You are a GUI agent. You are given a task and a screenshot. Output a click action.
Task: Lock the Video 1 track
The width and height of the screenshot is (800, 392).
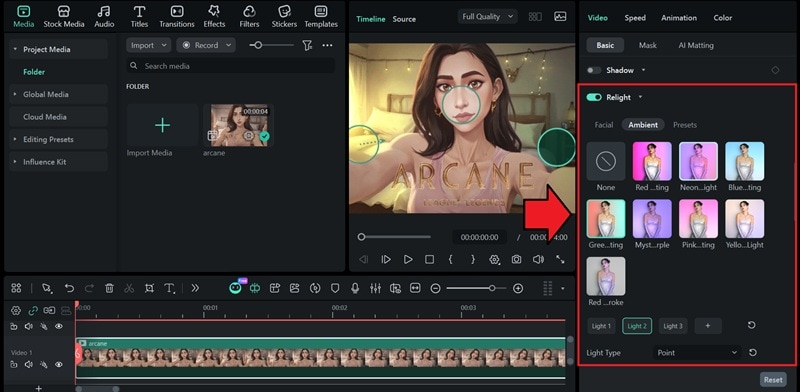click(x=14, y=364)
